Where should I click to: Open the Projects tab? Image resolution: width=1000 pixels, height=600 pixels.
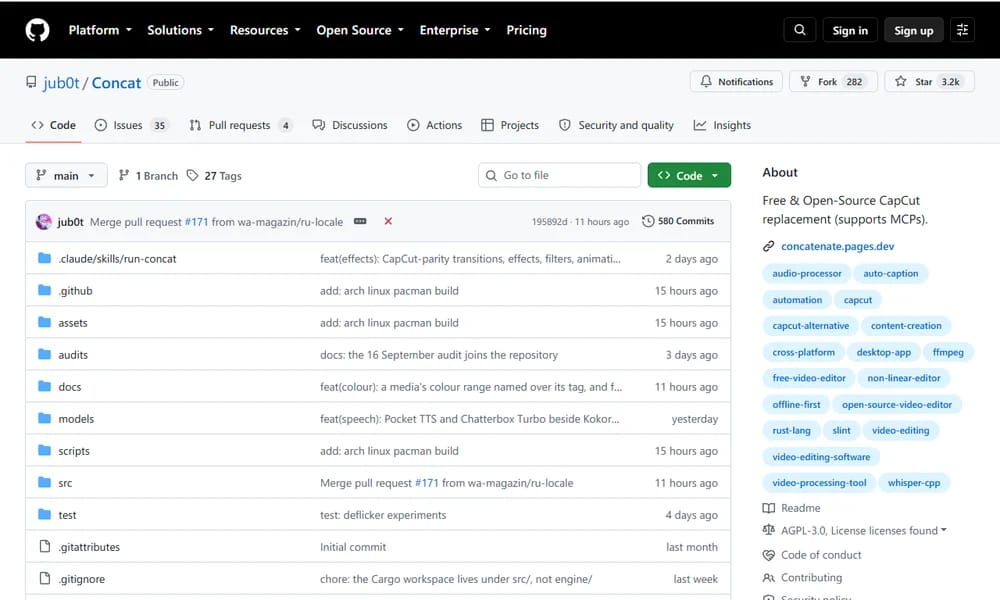(x=510, y=125)
